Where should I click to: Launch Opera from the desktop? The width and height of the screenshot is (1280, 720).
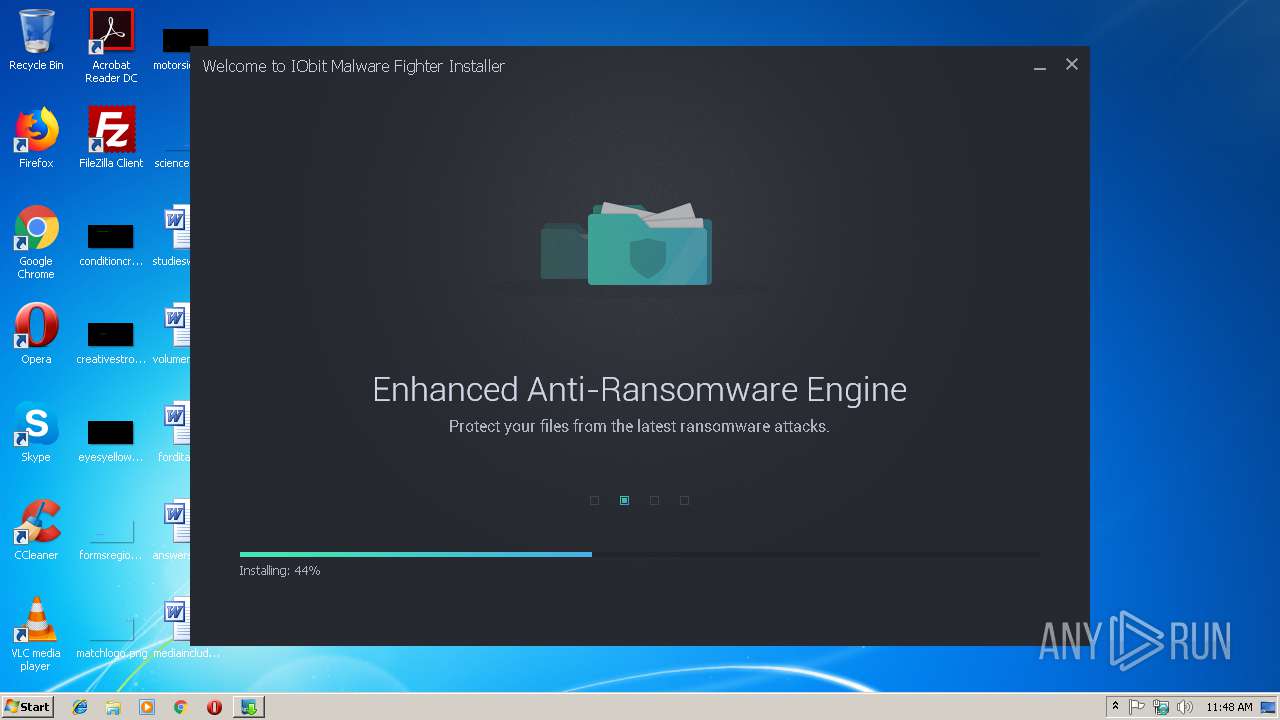(36, 334)
